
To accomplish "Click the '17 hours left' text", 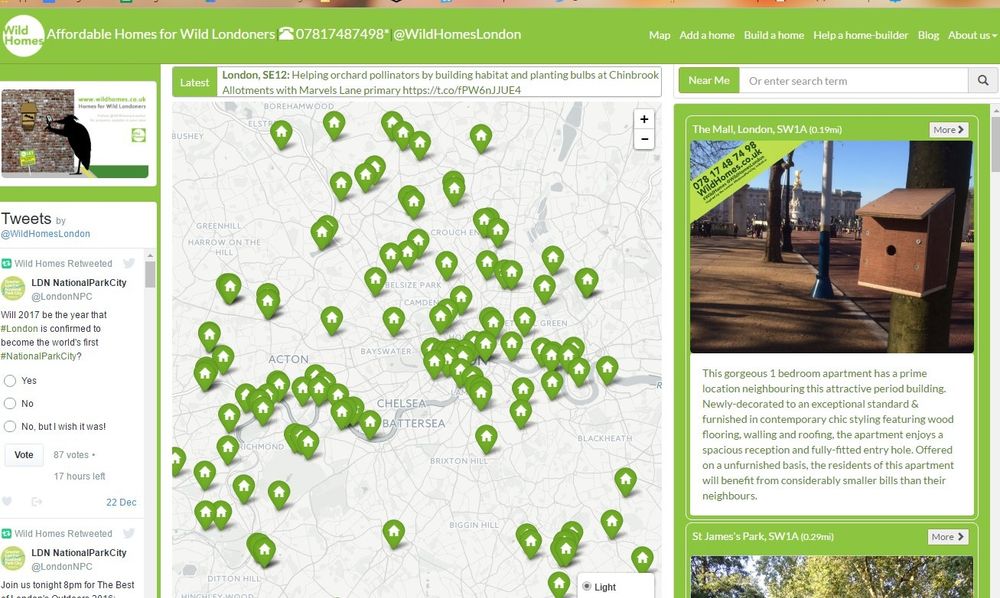I will (x=80, y=476).
